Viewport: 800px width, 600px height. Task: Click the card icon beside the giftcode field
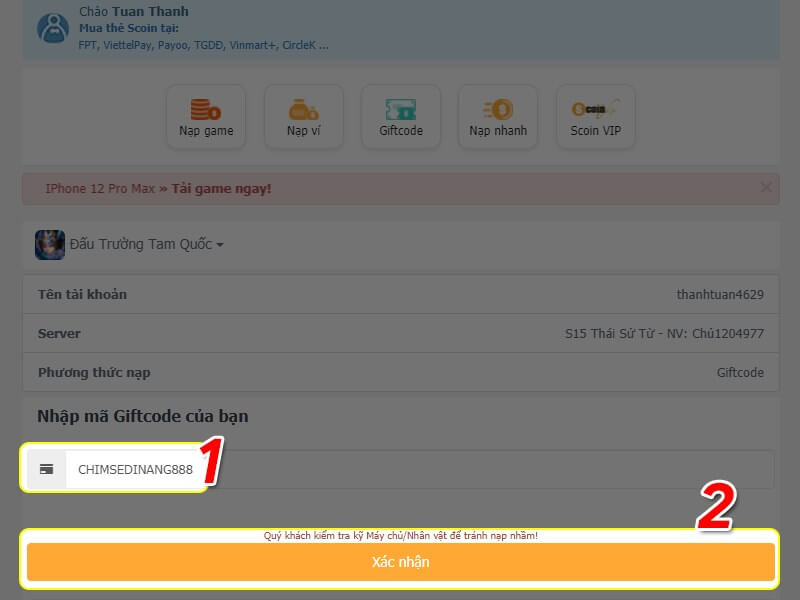point(46,469)
